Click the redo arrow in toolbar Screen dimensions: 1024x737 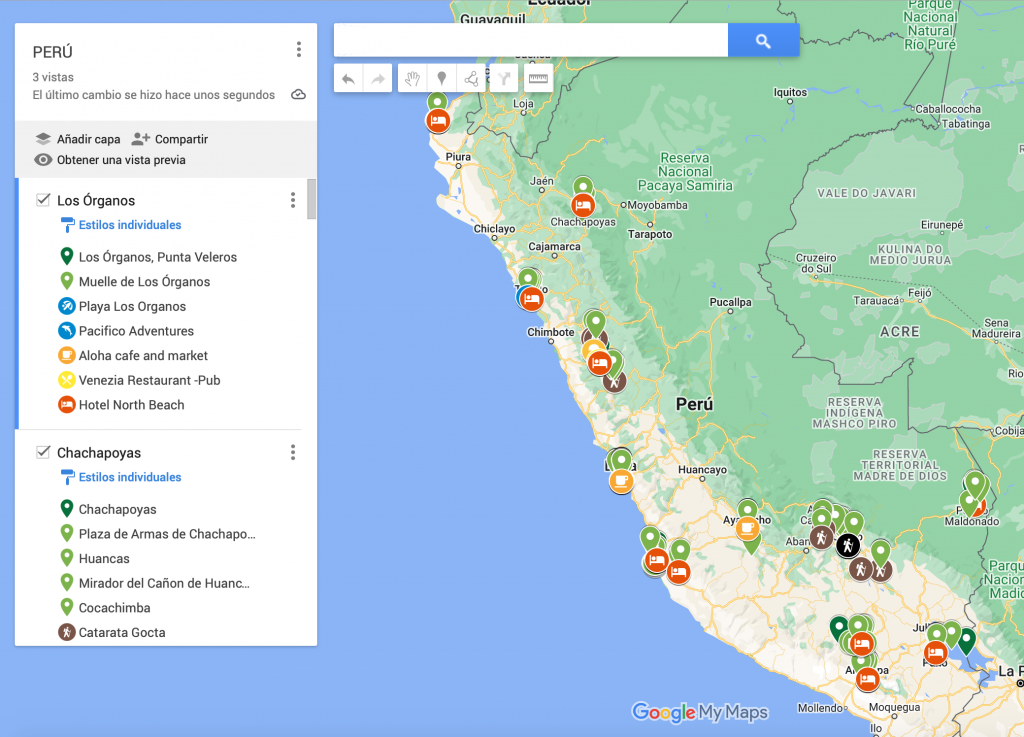377,79
